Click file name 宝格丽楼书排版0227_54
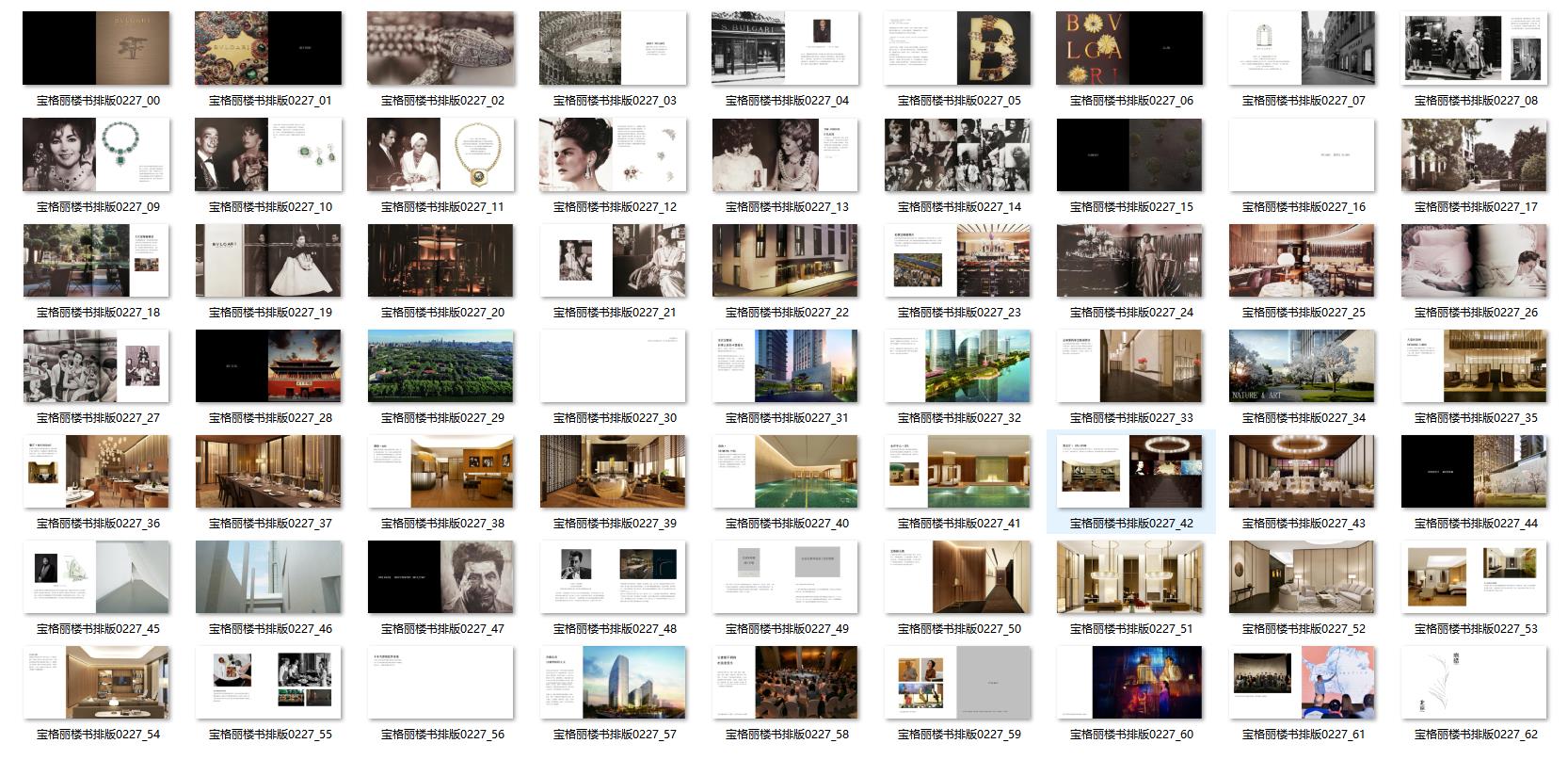Screen dimensions: 1568x776 (98, 735)
